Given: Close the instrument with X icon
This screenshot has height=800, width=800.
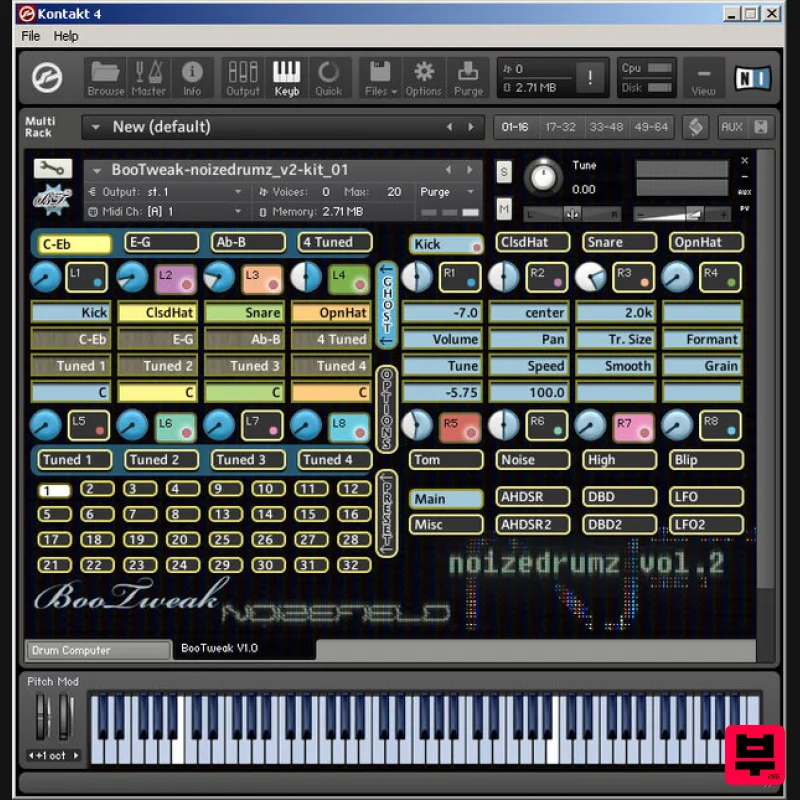Looking at the screenshot, I should [x=744, y=160].
